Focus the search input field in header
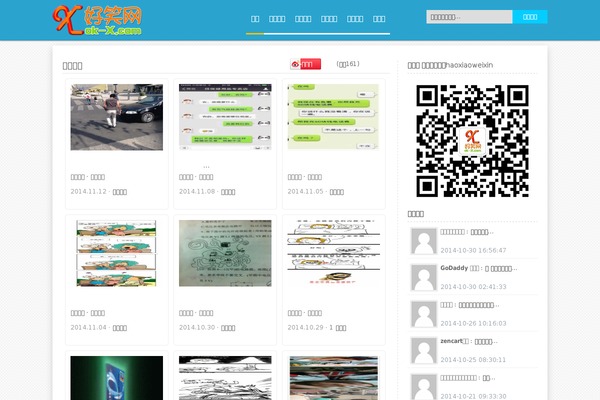Viewport: 600px width, 400px height. click(469, 17)
